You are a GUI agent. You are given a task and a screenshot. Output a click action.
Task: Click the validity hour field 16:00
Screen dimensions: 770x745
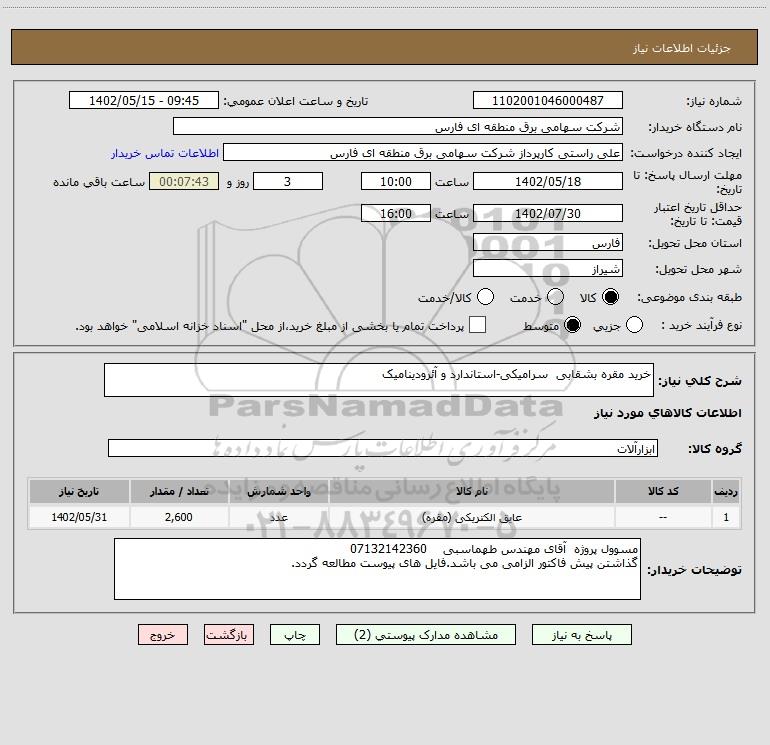pos(396,213)
